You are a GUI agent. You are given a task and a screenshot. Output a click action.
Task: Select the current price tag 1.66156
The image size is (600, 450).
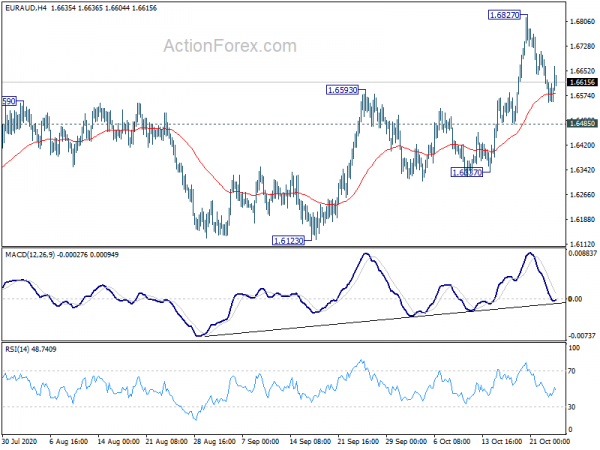point(582,82)
